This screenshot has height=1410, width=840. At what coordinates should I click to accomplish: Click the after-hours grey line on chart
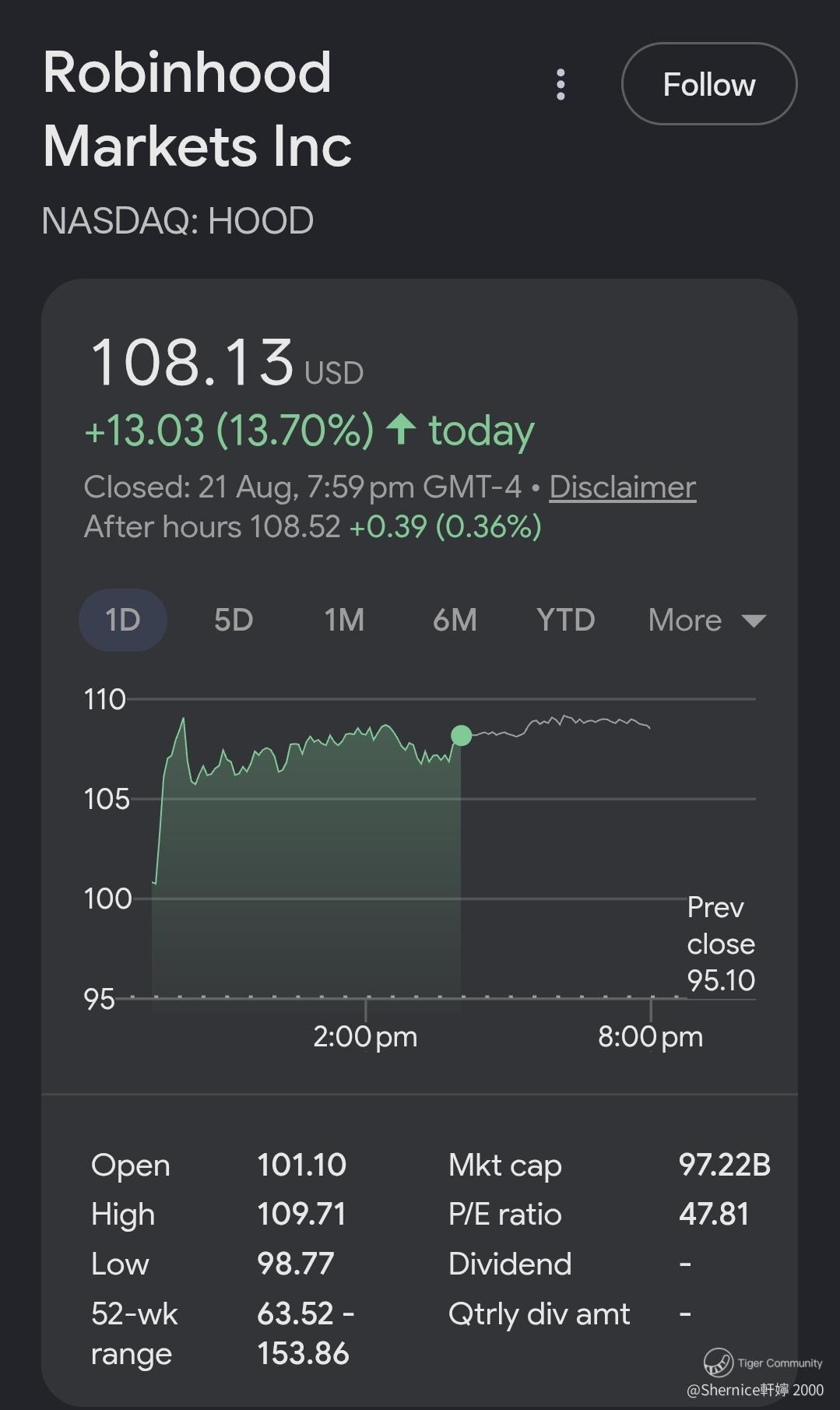(x=561, y=725)
